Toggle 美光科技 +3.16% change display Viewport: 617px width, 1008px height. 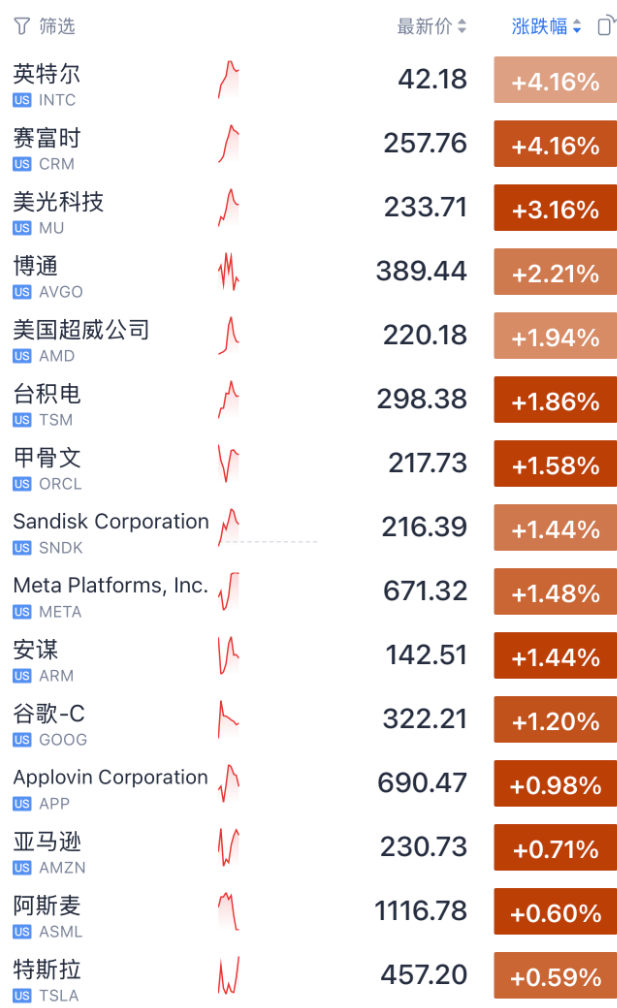coord(555,209)
